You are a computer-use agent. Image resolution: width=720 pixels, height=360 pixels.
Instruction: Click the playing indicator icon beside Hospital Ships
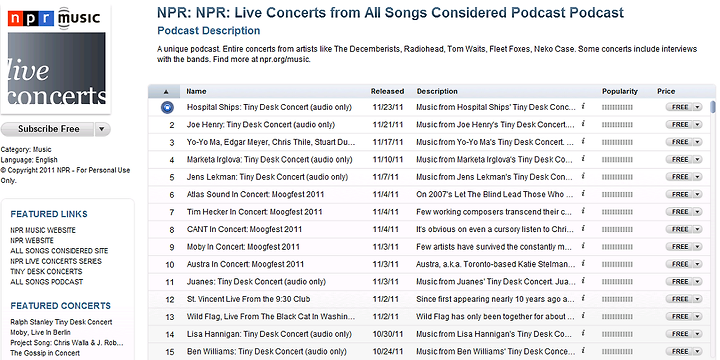click(168, 107)
